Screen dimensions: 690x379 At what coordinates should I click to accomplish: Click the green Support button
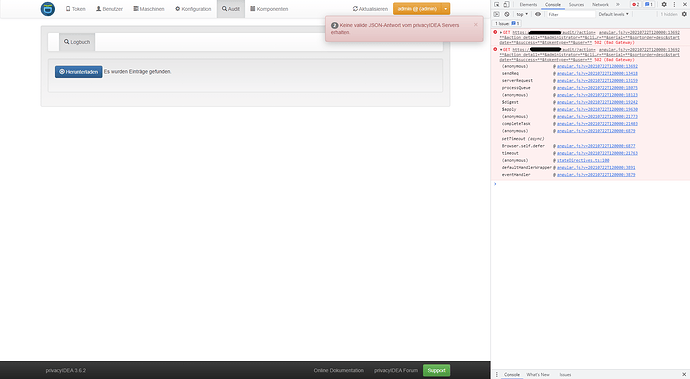(x=437, y=371)
